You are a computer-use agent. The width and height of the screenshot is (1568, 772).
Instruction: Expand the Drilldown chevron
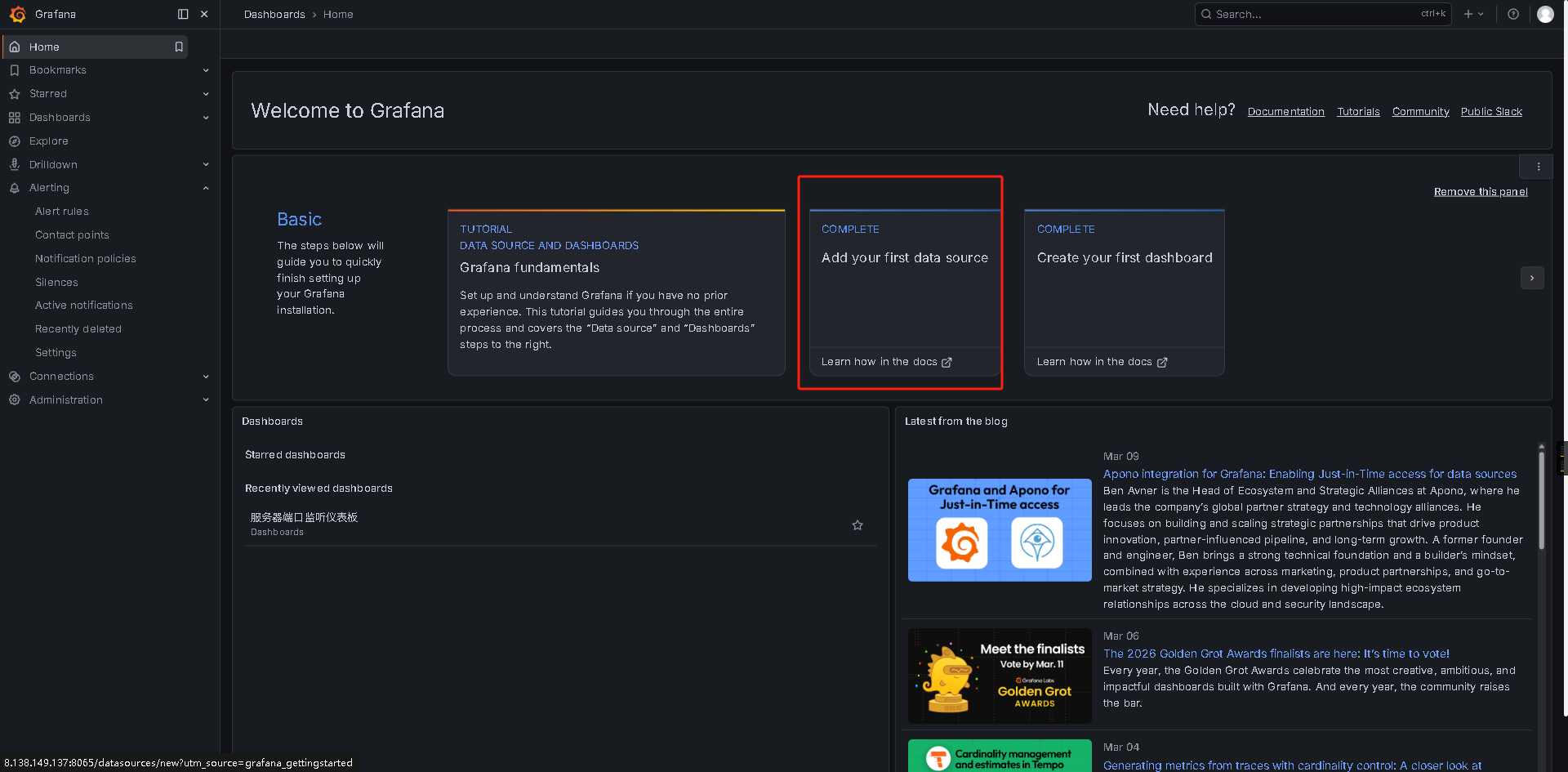pyautogui.click(x=206, y=165)
